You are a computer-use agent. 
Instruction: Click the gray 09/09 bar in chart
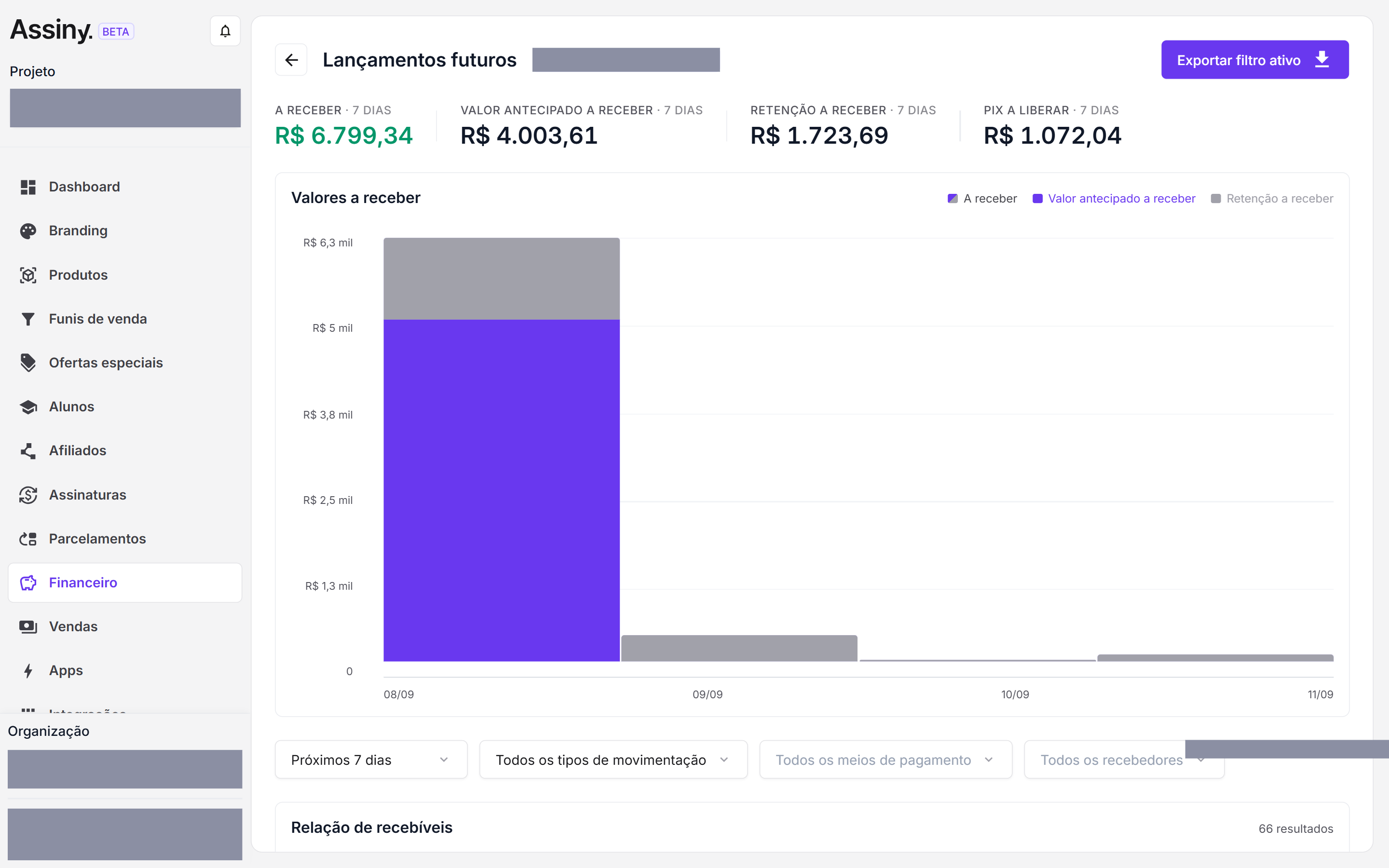(x=739, y=648)
